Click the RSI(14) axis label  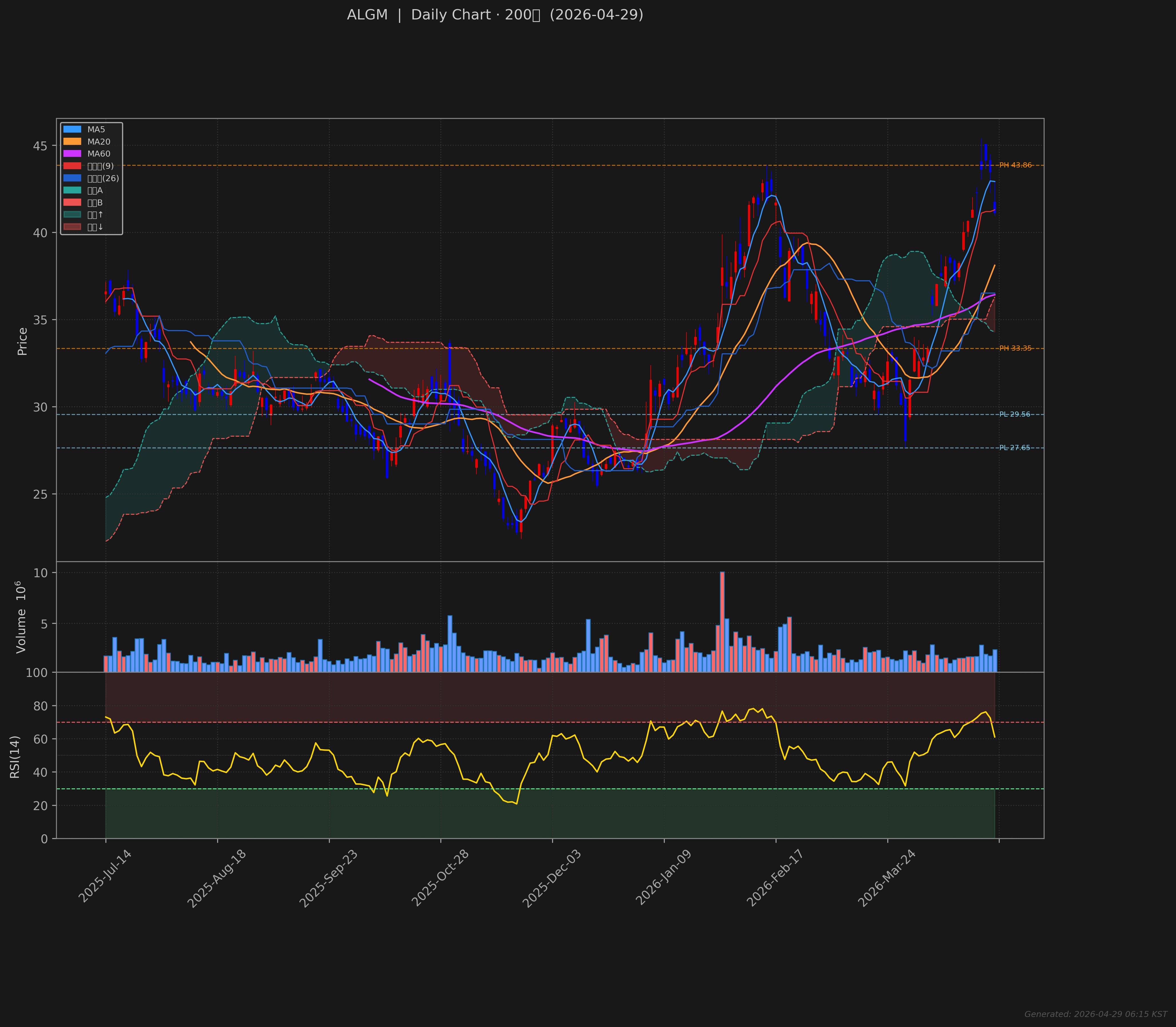[15, 756]
